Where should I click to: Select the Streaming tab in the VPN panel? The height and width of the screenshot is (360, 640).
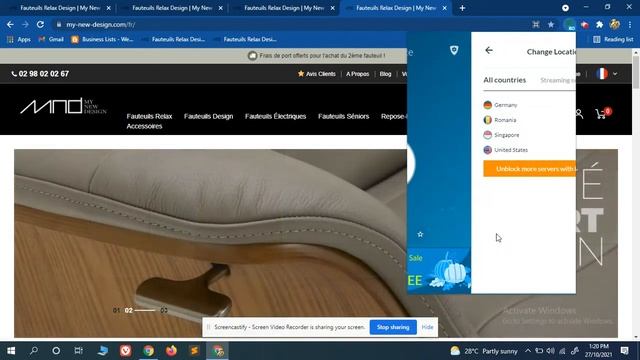[x=557, y=80]
